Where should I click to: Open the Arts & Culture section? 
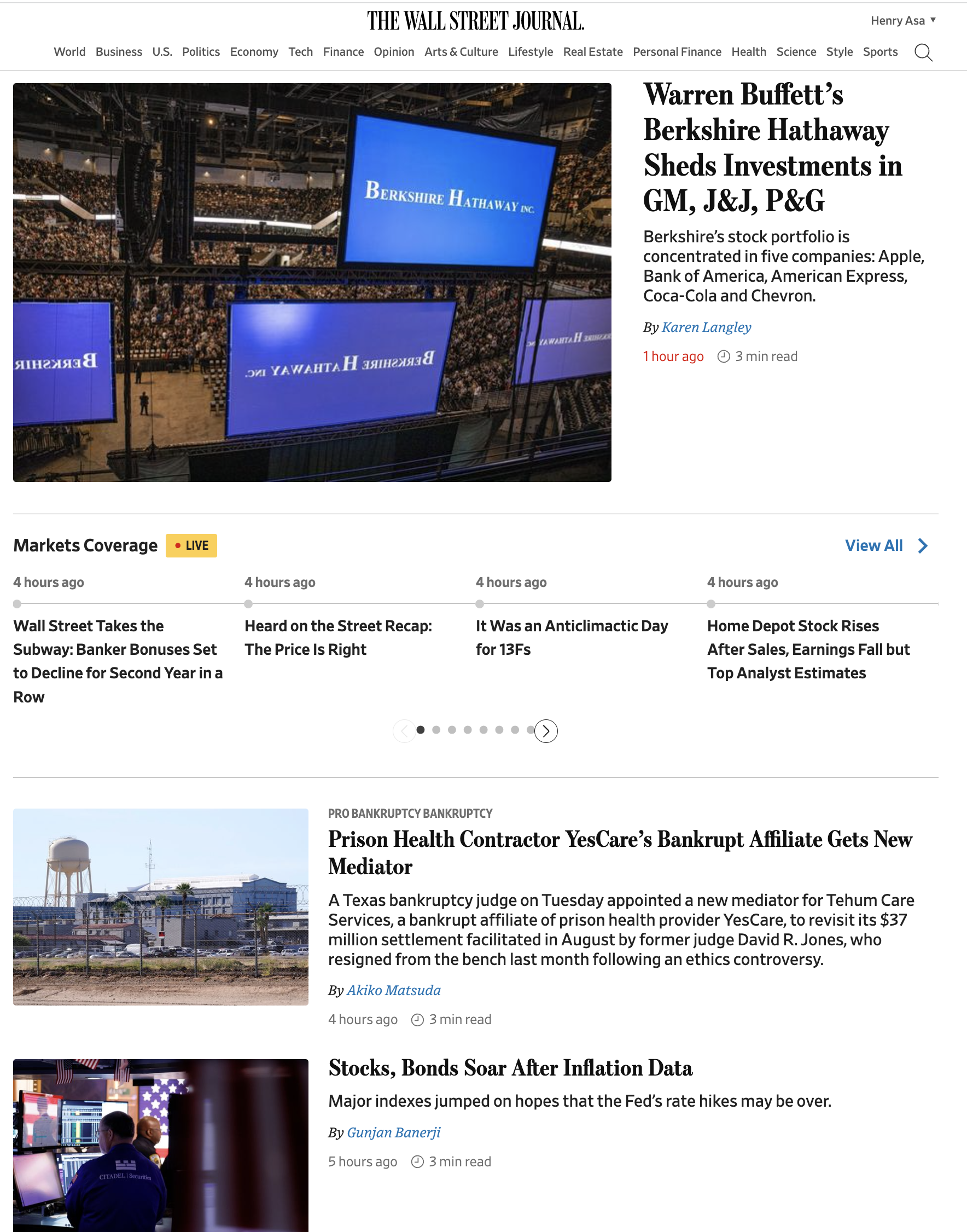click(462, 51)
